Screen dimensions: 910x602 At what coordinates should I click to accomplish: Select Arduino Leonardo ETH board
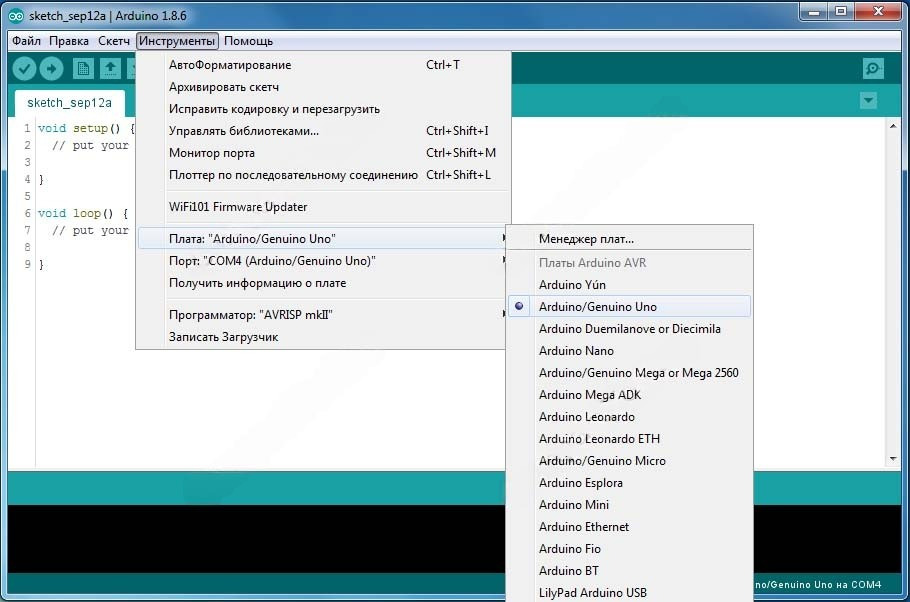(x=599, y=439)
